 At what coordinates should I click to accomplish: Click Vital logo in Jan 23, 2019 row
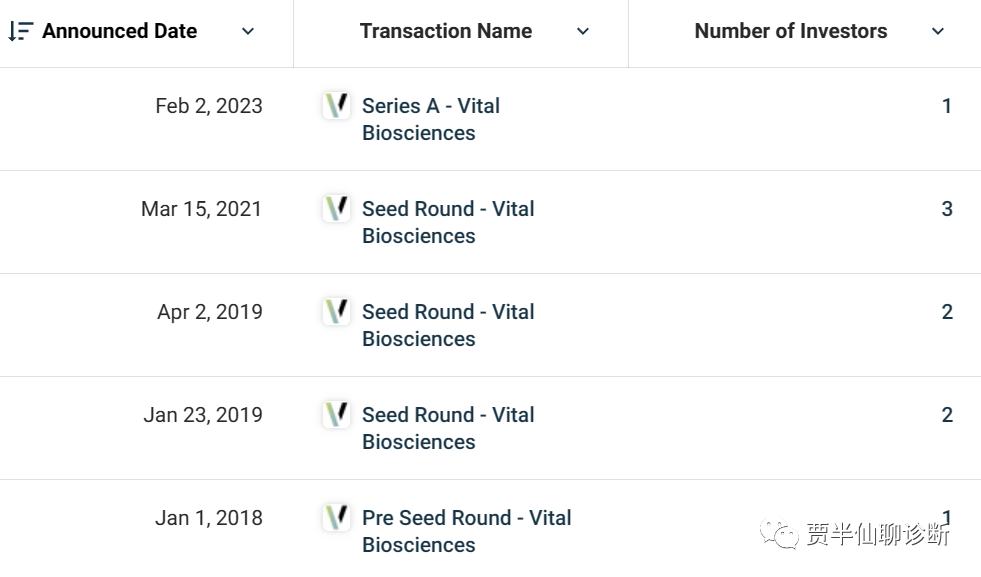tap(336, 414)
